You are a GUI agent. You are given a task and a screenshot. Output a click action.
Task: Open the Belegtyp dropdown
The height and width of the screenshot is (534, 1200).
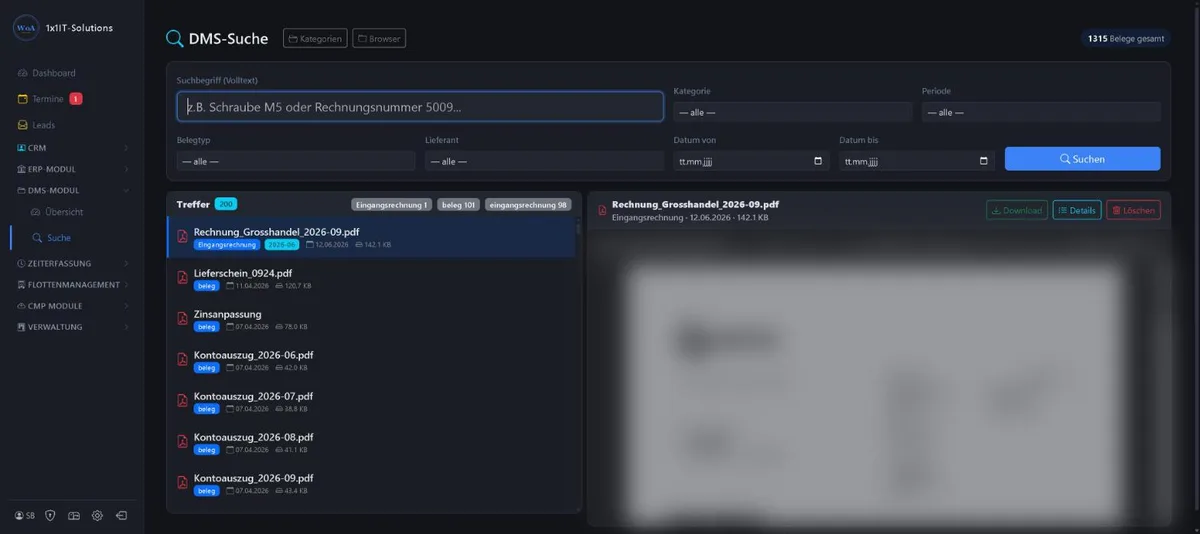click(x=296, y=161)
